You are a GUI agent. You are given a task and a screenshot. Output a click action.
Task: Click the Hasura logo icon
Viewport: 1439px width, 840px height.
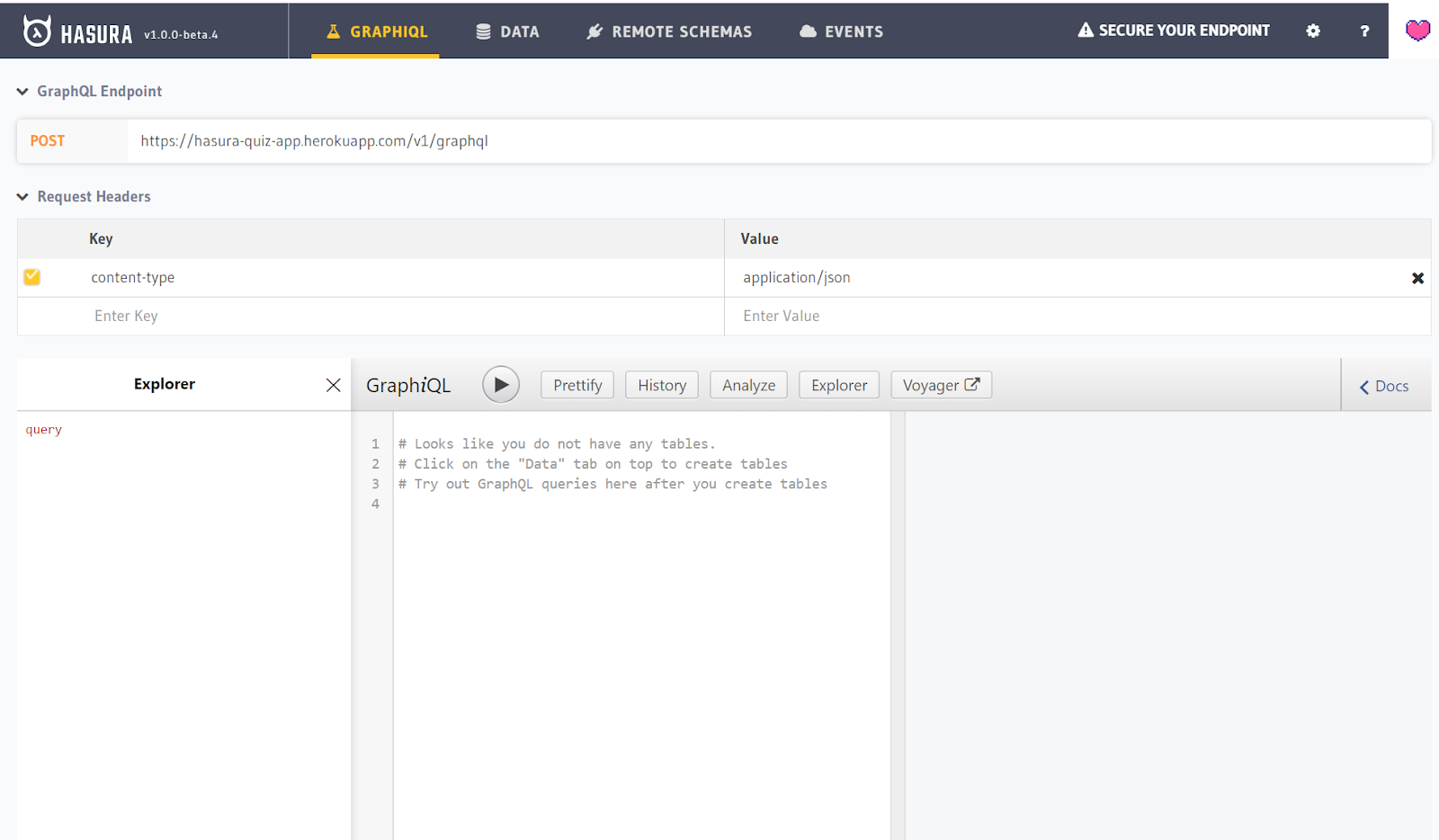(x=37, y=31)
